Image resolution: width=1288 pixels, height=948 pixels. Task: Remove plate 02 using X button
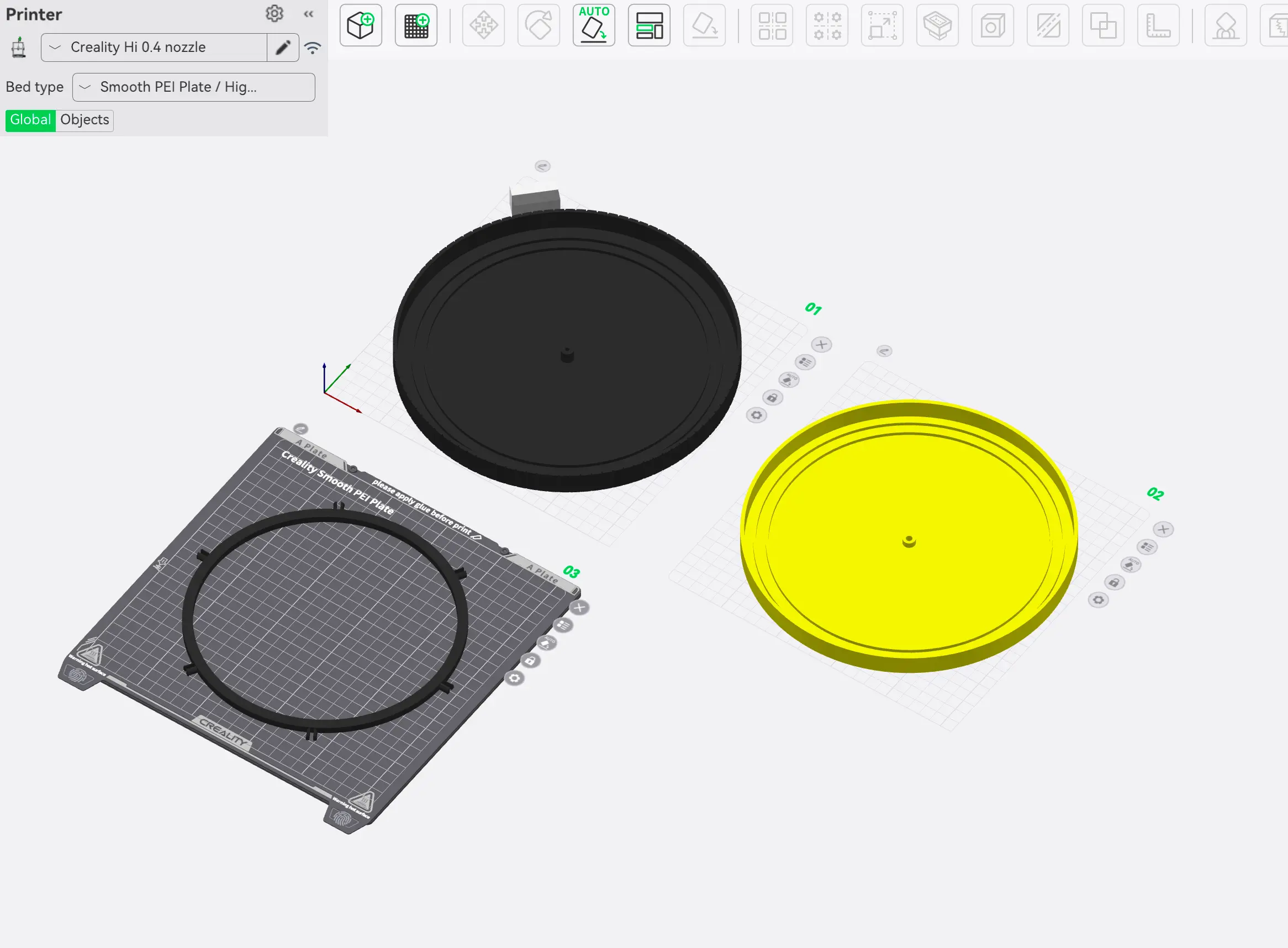pyautogui.click(x=1164, y=529)
